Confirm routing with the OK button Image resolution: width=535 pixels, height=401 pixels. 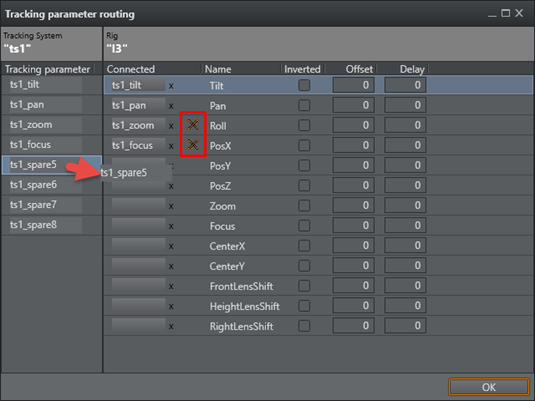tap(489, 387)
